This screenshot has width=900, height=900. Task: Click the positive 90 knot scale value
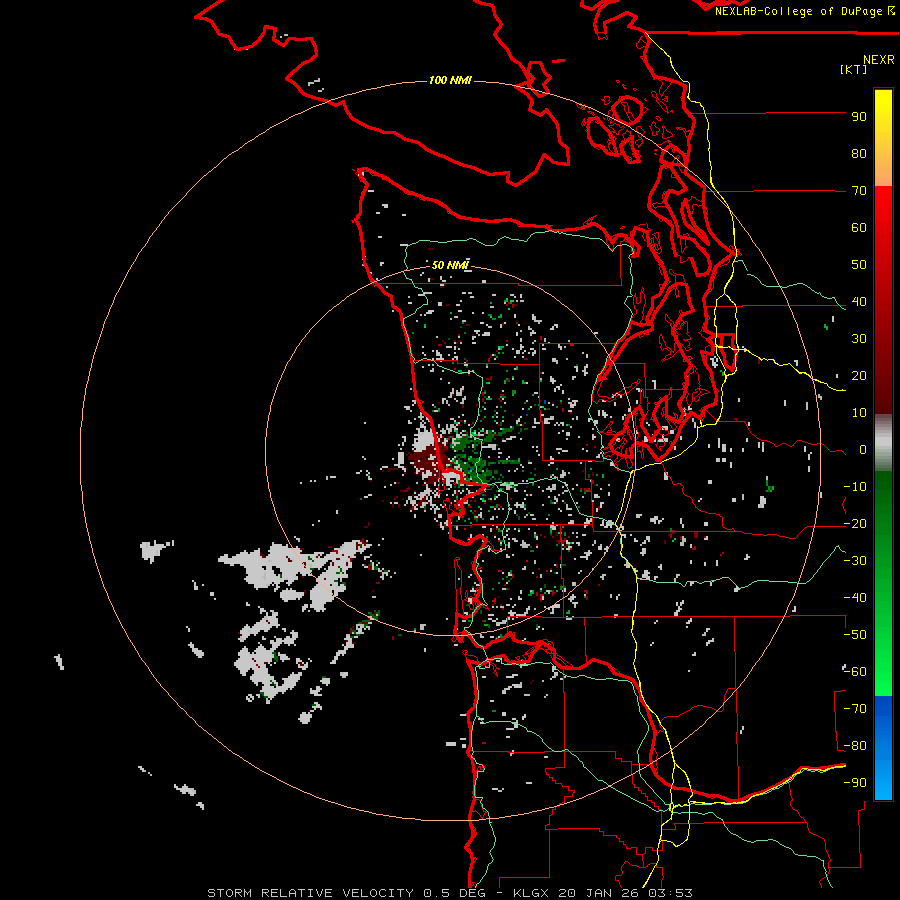click(x=859, y=117)
